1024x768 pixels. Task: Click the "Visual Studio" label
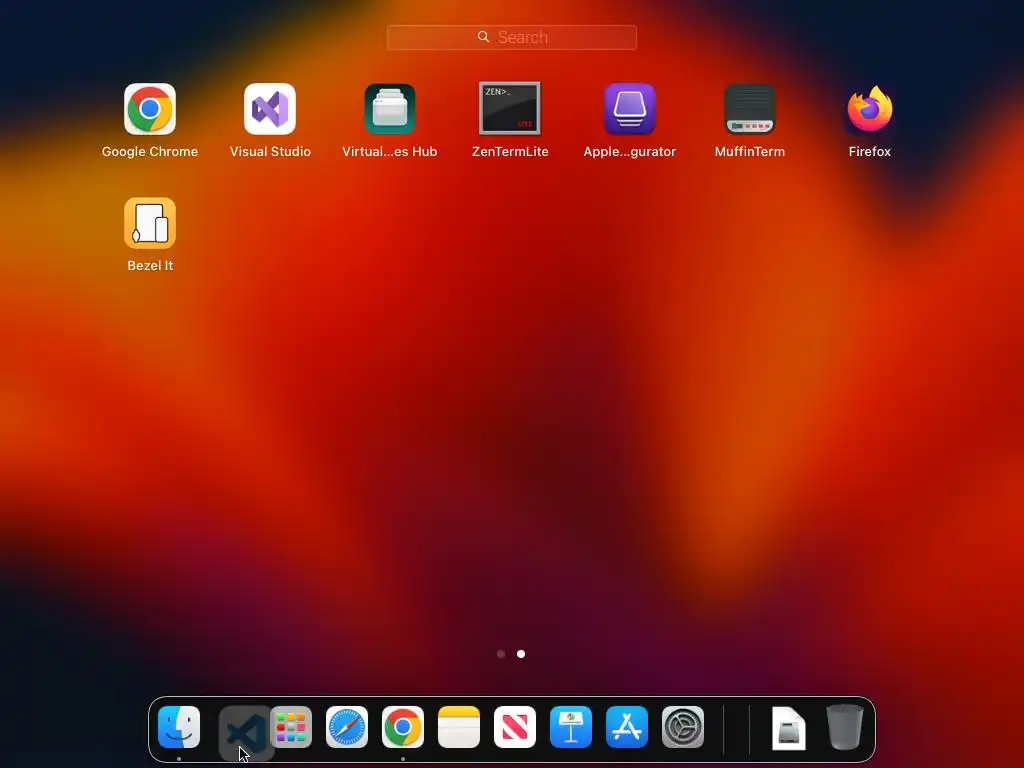270,152
